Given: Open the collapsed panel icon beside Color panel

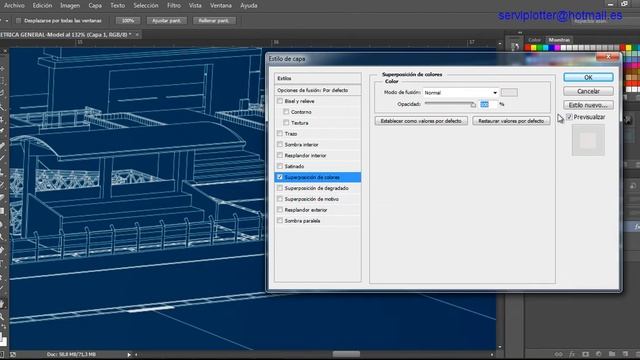Looking at the screenshot, I should pos(515,47).
